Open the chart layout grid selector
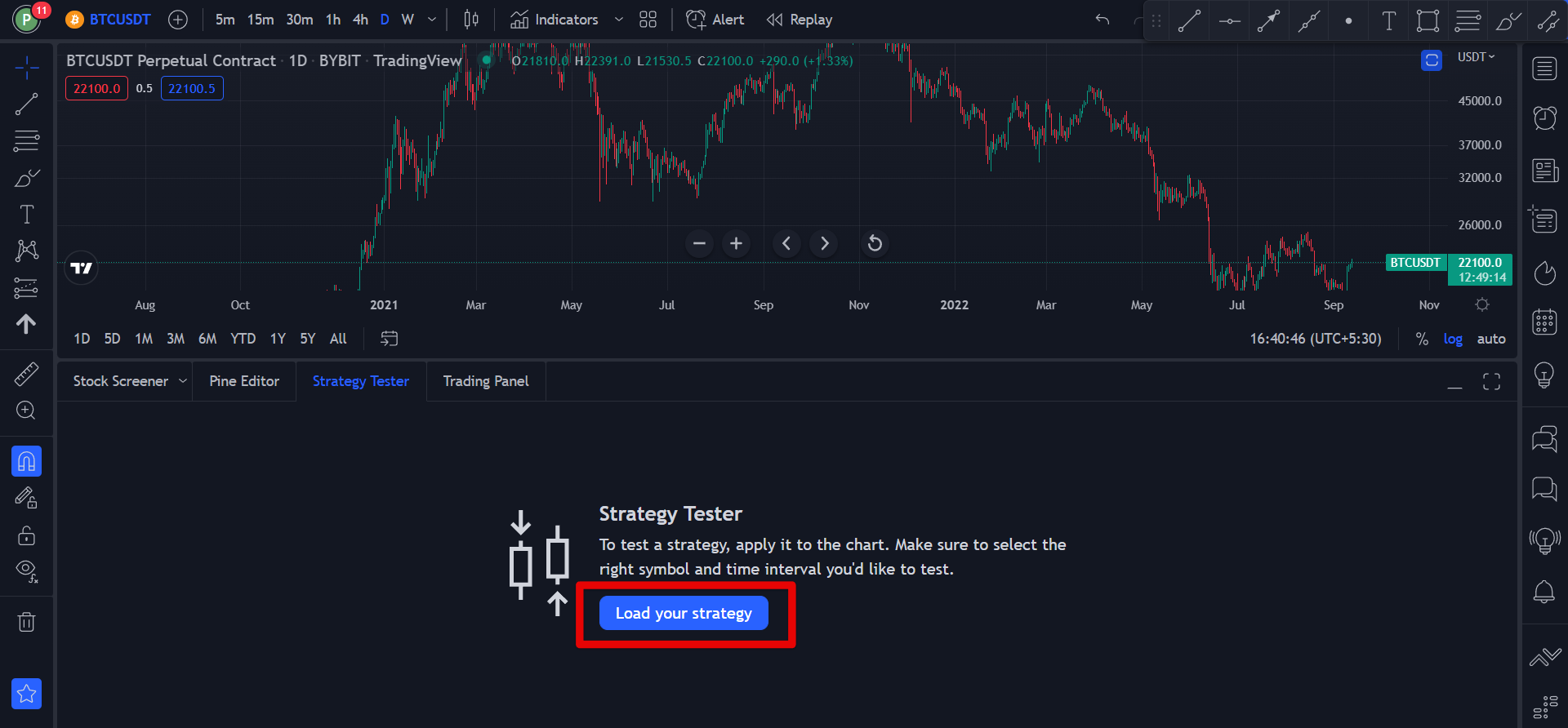1568x728 pixels. coord(648,20)
